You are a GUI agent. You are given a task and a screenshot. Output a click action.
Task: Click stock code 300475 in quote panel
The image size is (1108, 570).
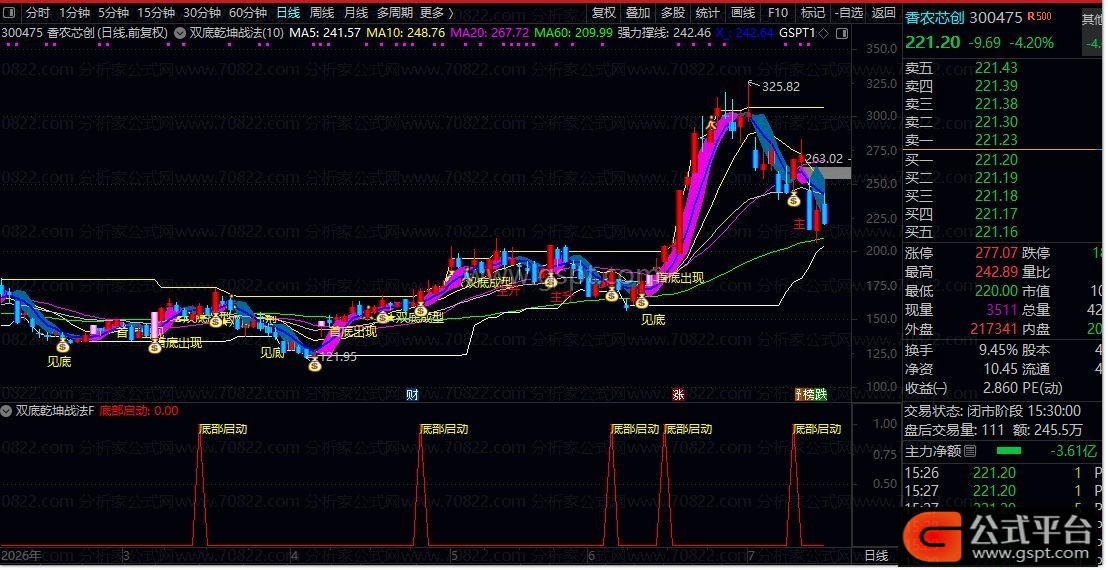(996, 18)
